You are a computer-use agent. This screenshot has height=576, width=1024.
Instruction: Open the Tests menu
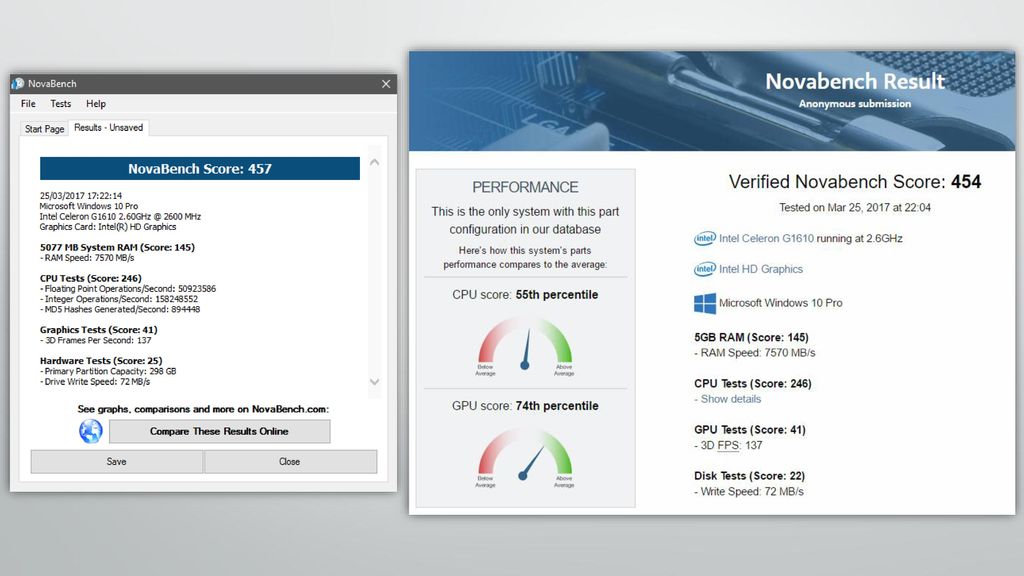coord(61,104)
